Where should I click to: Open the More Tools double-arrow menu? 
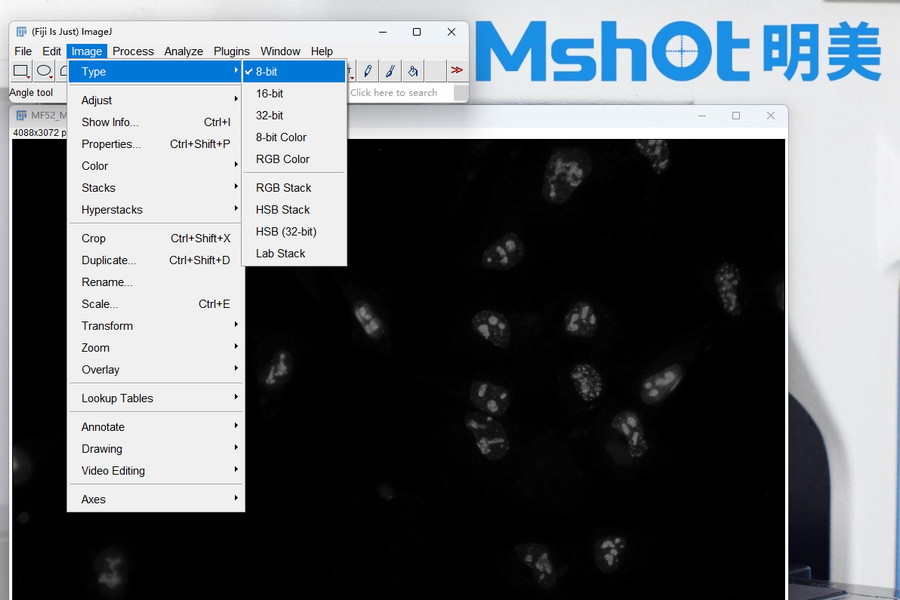tap(457, 70)
